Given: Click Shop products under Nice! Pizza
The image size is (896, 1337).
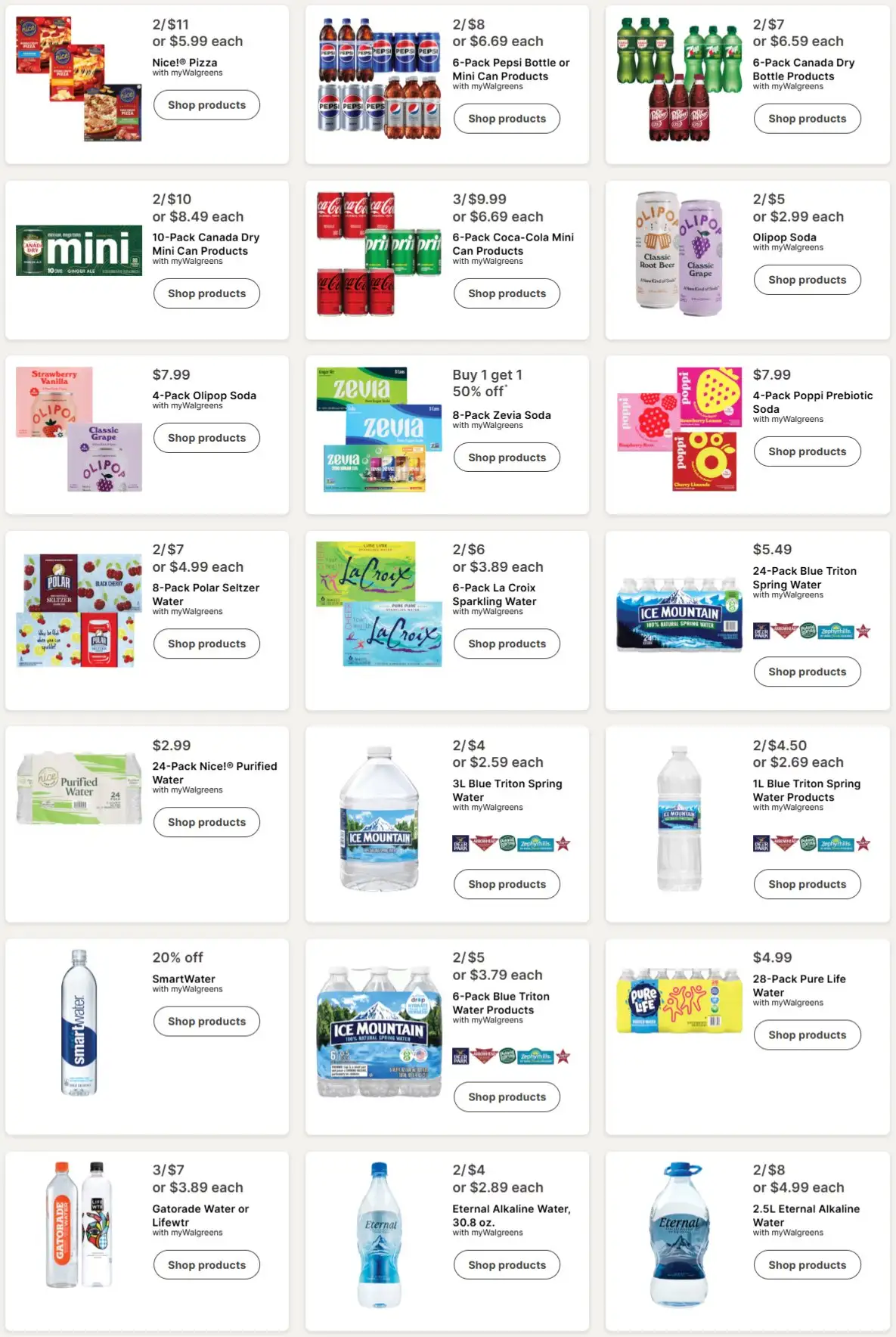Looking at the screenshot, I should tap(206, 105).
